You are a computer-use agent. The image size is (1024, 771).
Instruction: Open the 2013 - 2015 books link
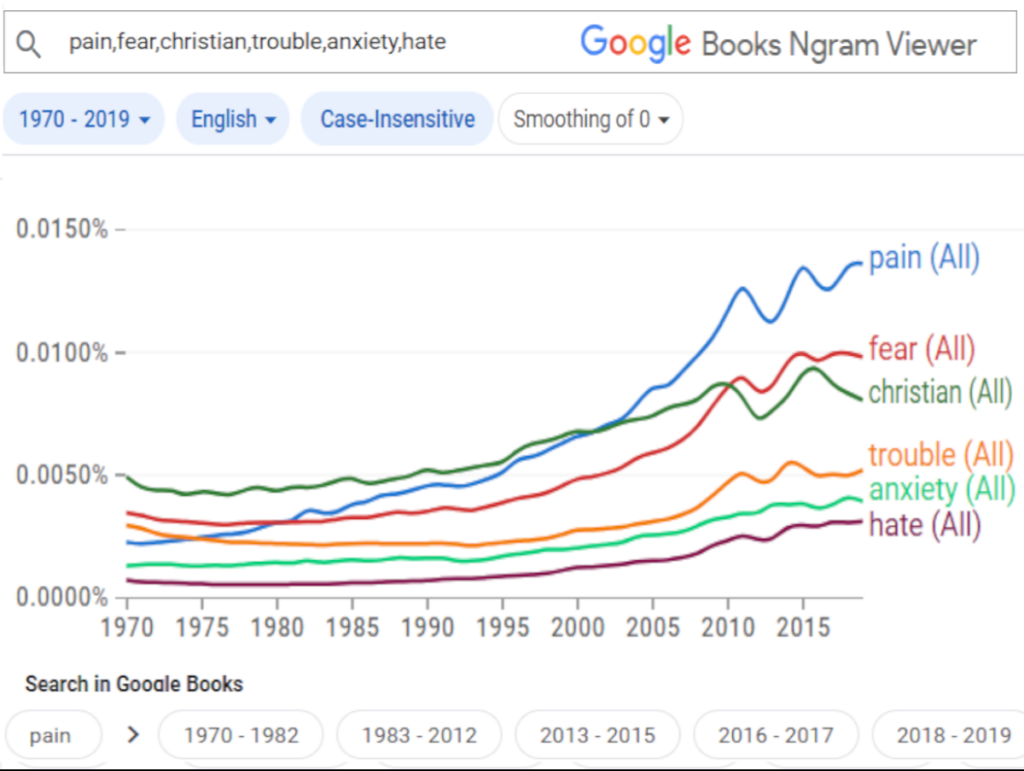click(x=597, y=735)
